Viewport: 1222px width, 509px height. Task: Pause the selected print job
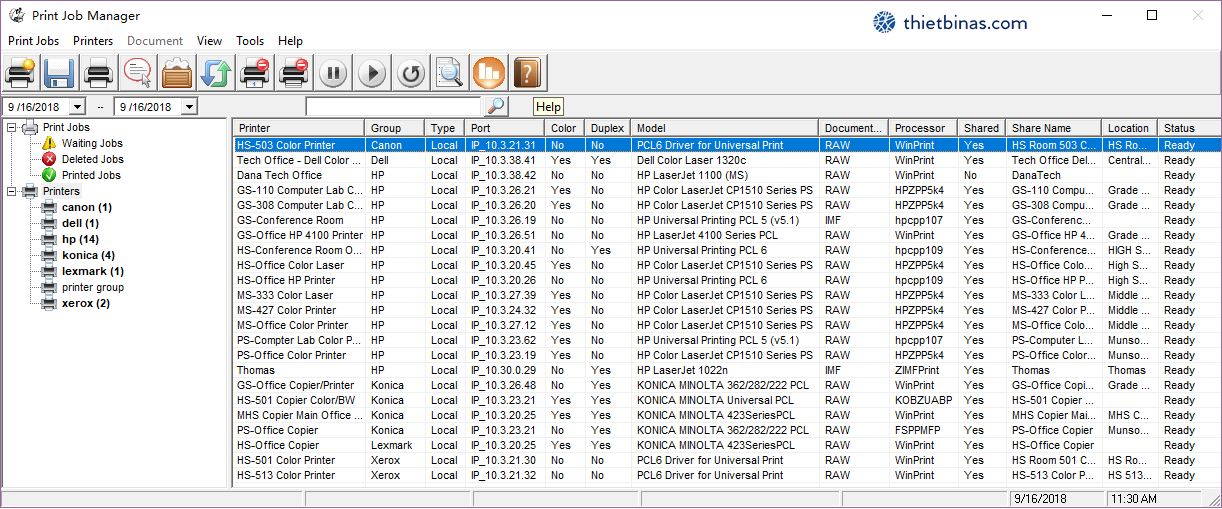tap(334, 73)
